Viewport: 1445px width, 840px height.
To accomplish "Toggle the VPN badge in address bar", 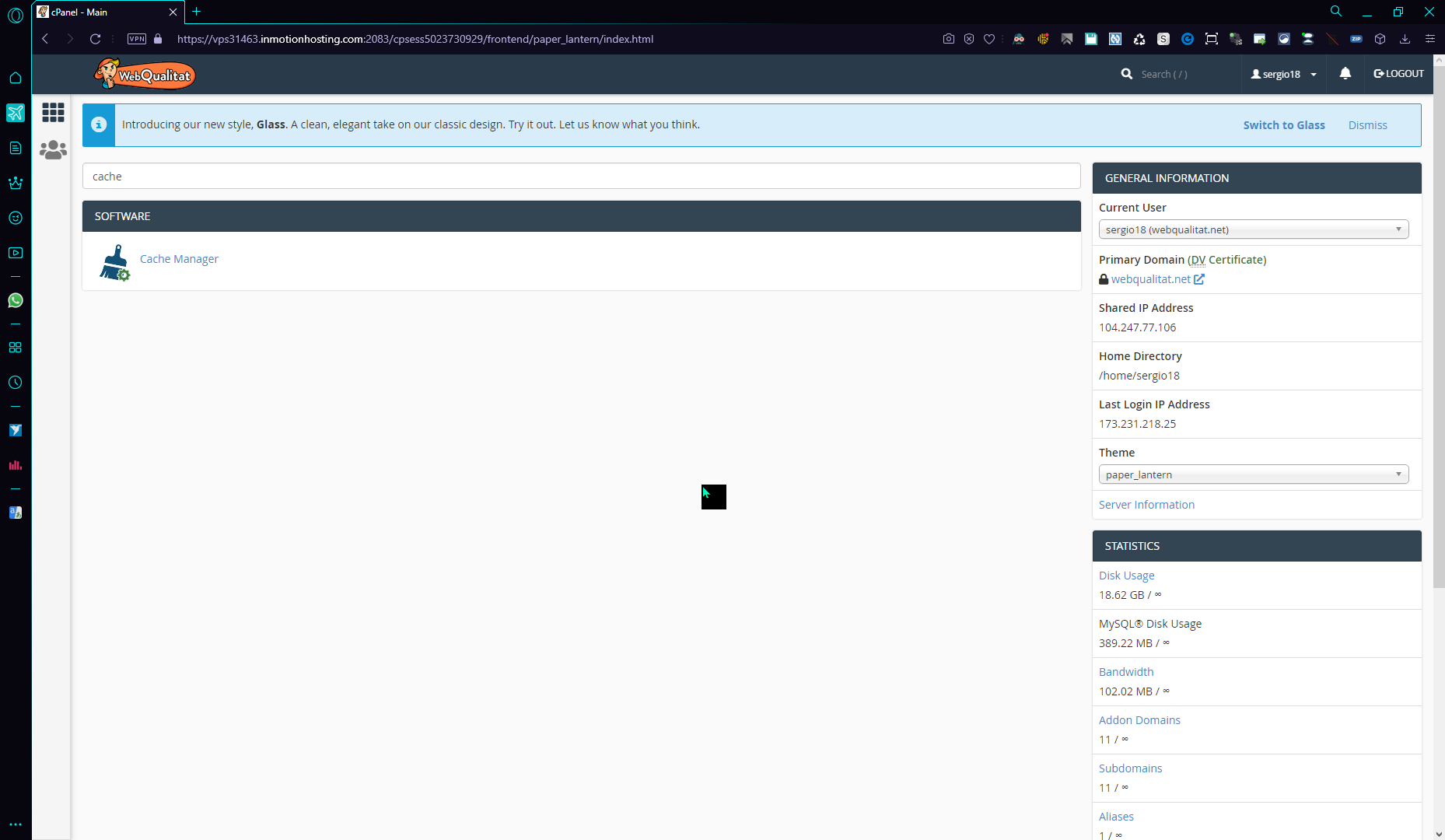I will click(x=137, y=39).
